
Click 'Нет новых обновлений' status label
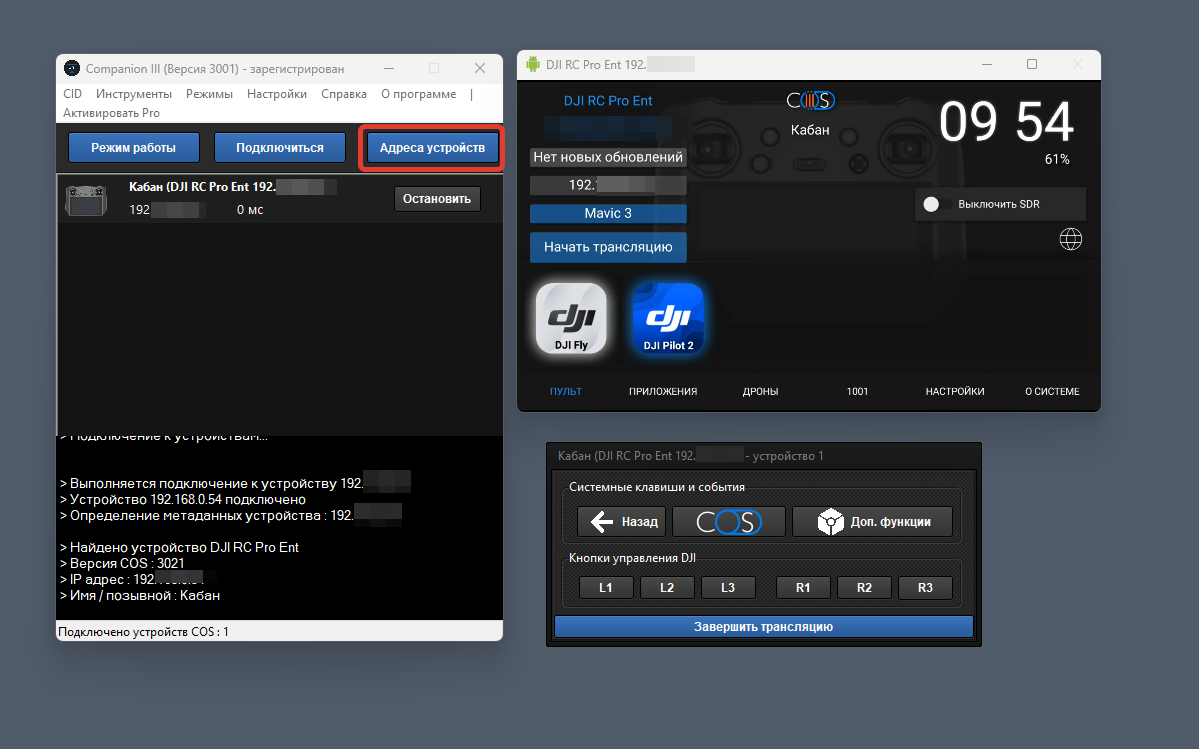pyautogui.click(x=608, y=157)
